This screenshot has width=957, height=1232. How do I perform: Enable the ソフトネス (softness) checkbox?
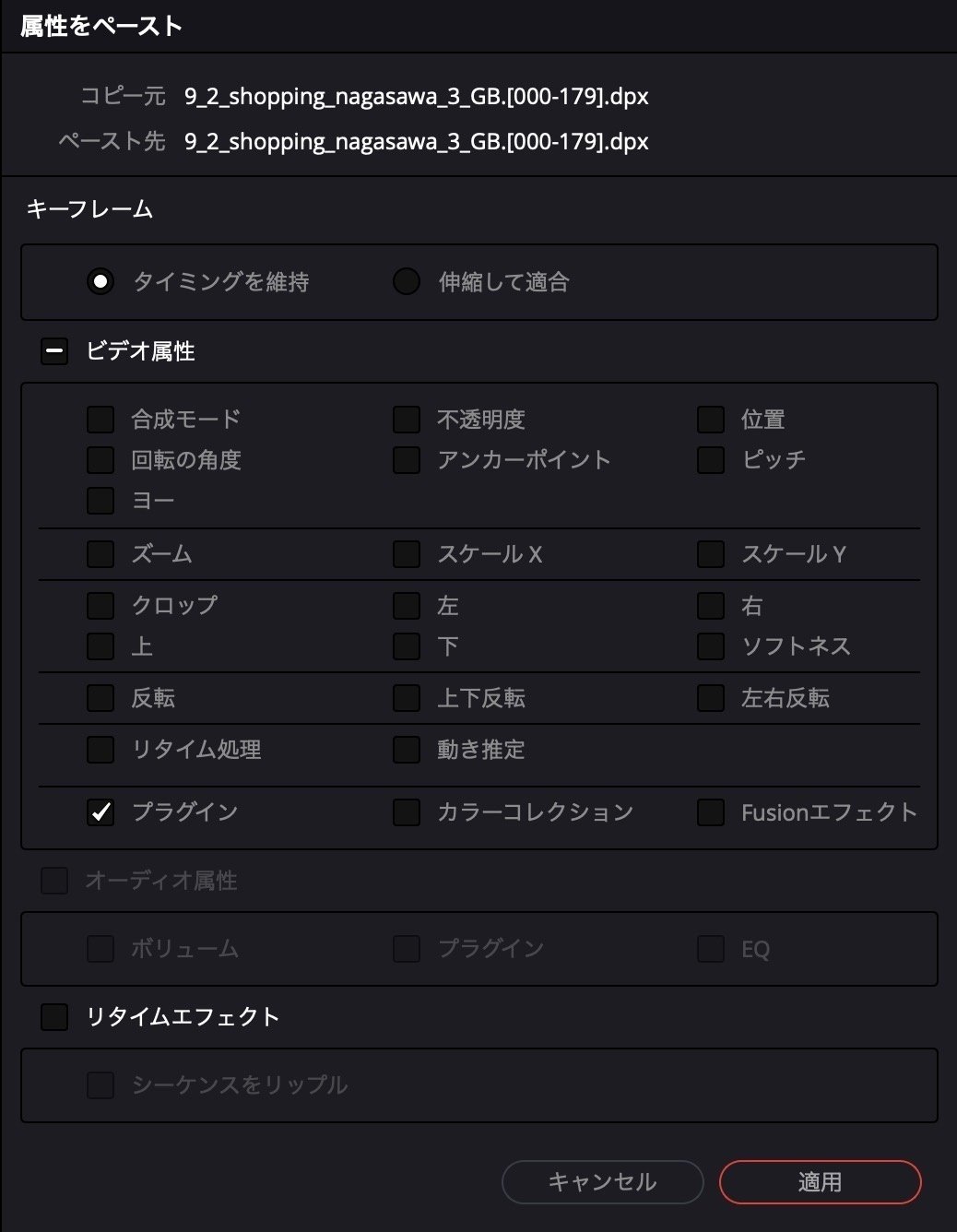(x=710, y=646)
